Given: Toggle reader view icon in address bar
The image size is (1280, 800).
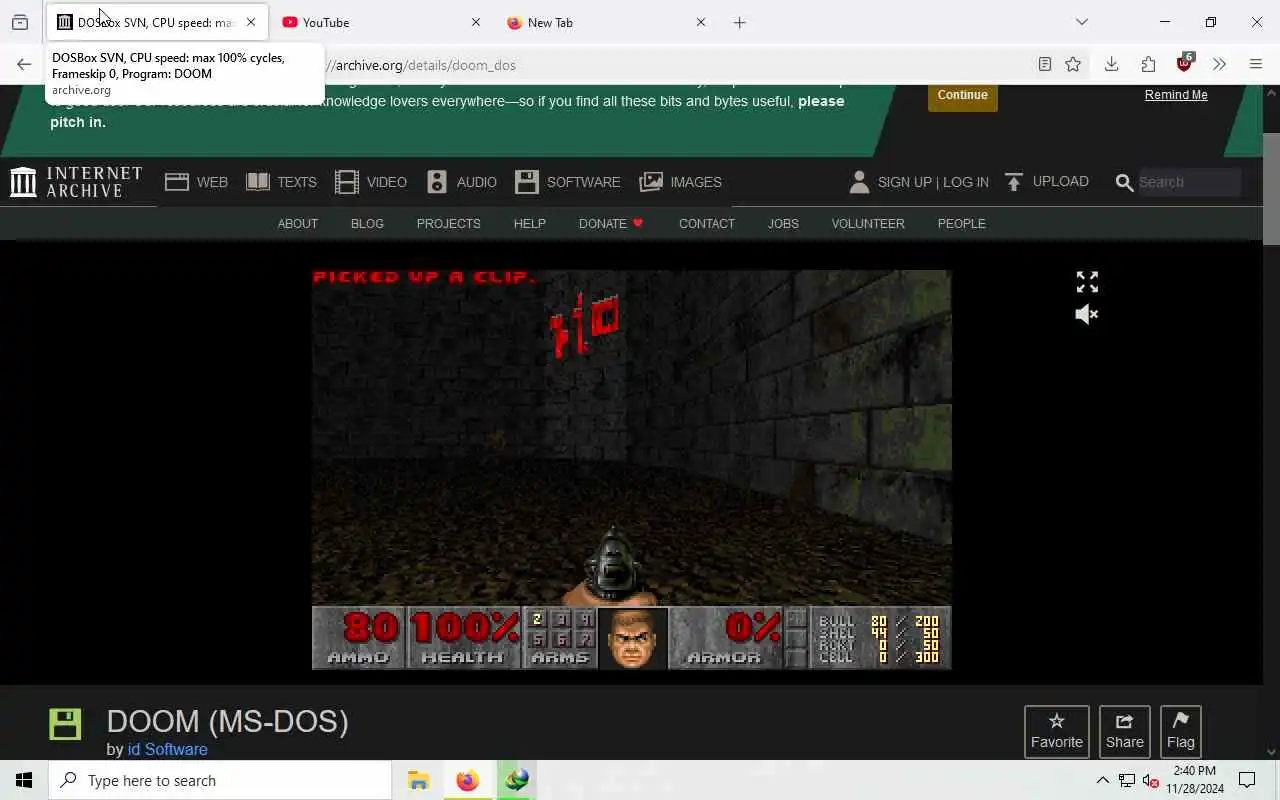Looking at the screenshot, I should click(x=1045, y=65).
